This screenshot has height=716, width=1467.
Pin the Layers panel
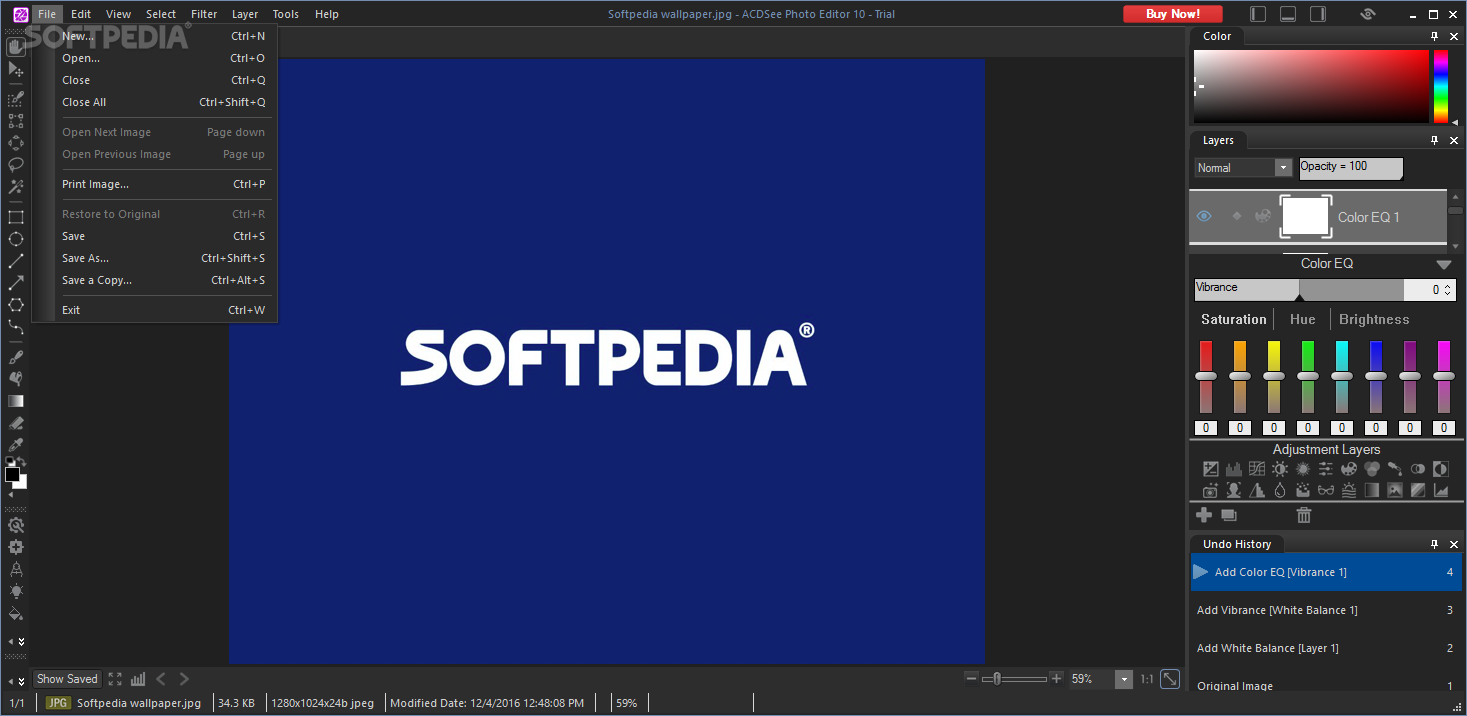point(1434,140)
